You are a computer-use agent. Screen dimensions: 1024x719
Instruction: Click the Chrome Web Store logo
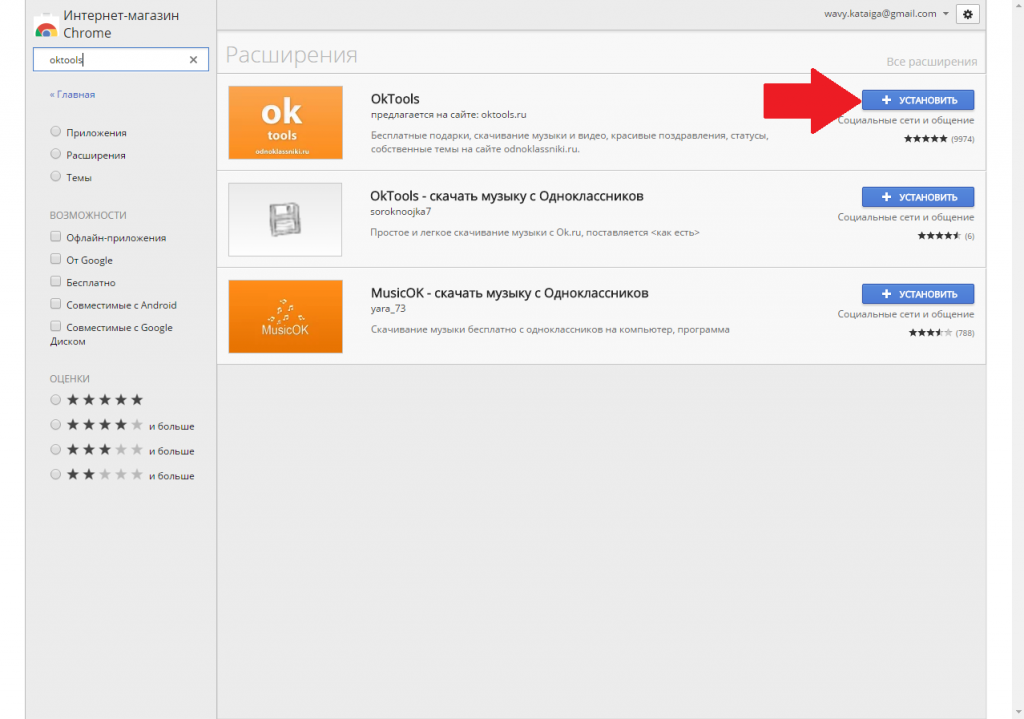[45, 26]
